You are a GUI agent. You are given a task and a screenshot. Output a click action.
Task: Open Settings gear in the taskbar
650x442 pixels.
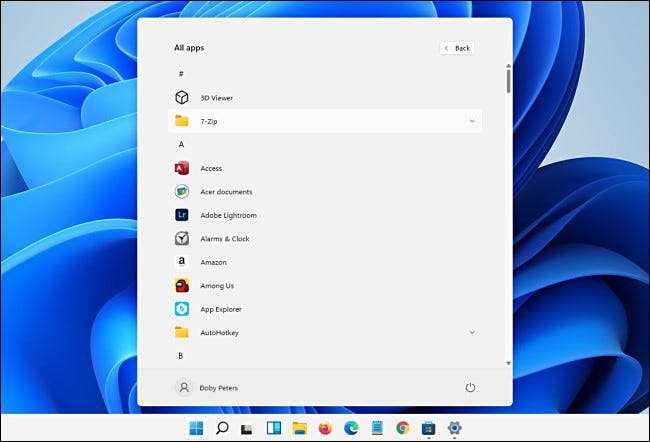(x=454, y=428)
